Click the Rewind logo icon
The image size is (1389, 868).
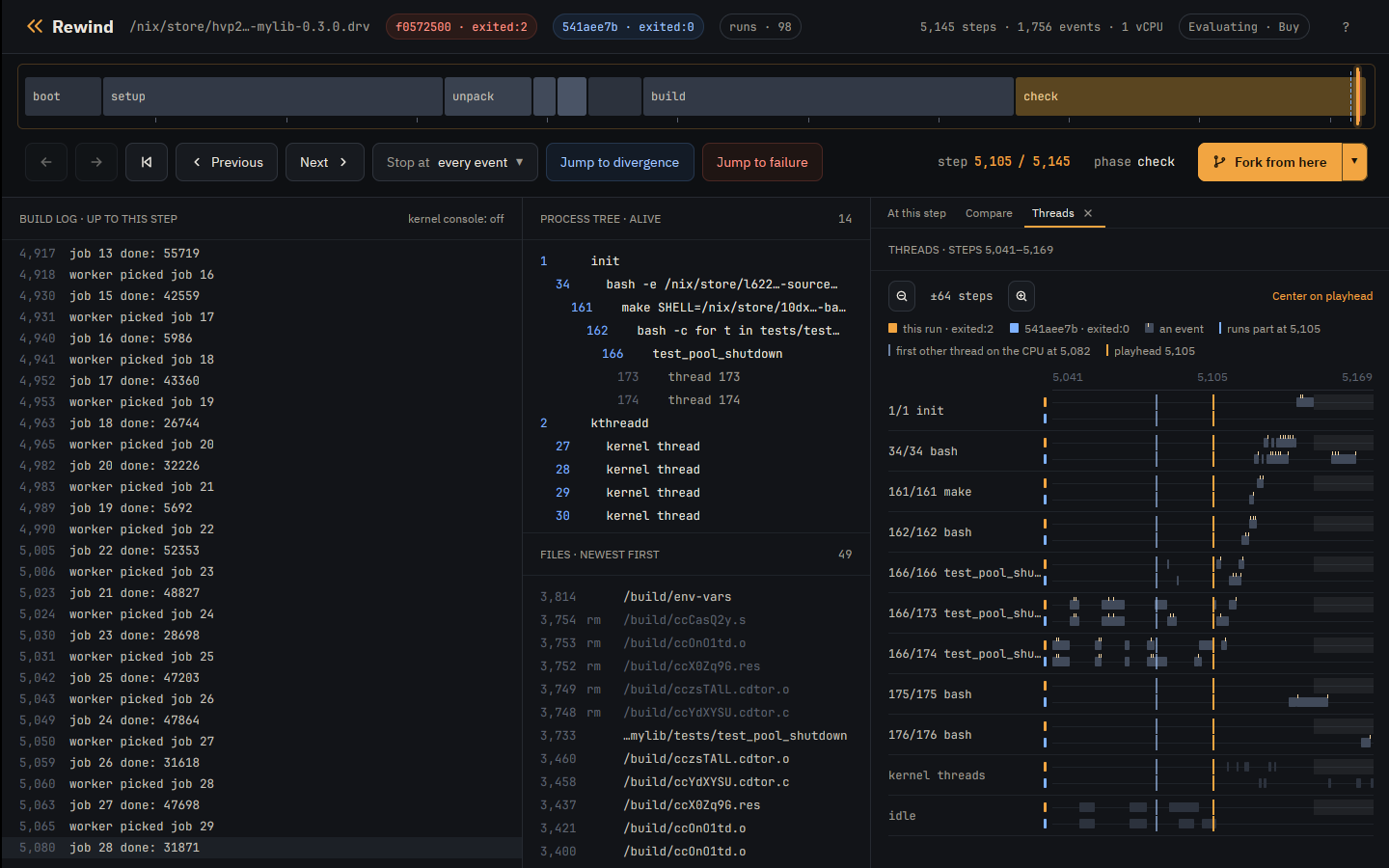click(x=35, y=27)
